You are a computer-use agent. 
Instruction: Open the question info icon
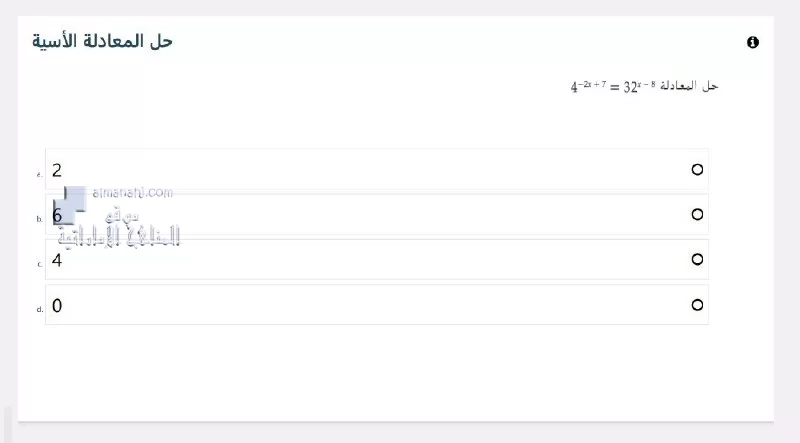pyautogui.click(x=753, y=42)
